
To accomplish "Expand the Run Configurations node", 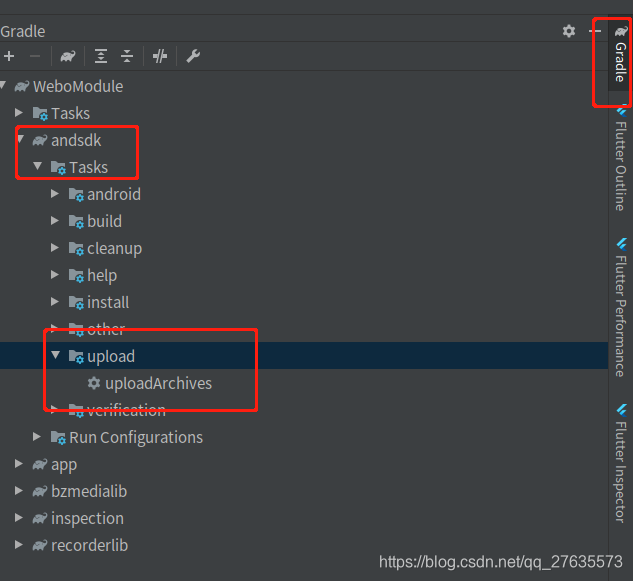I will [37, 437].
